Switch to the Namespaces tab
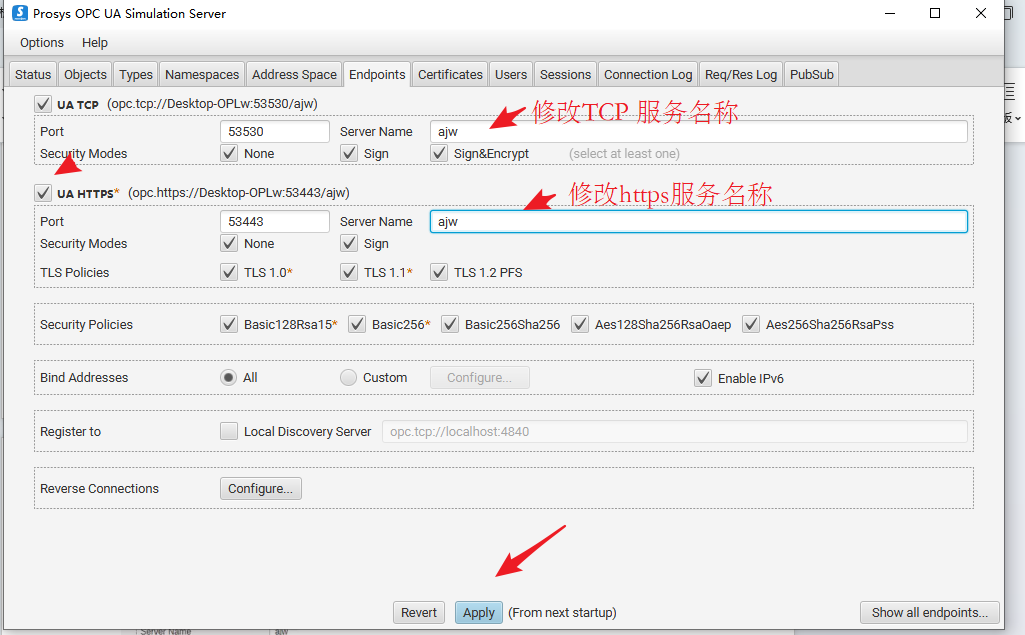The image size is (1025, 635). point(202,75)
